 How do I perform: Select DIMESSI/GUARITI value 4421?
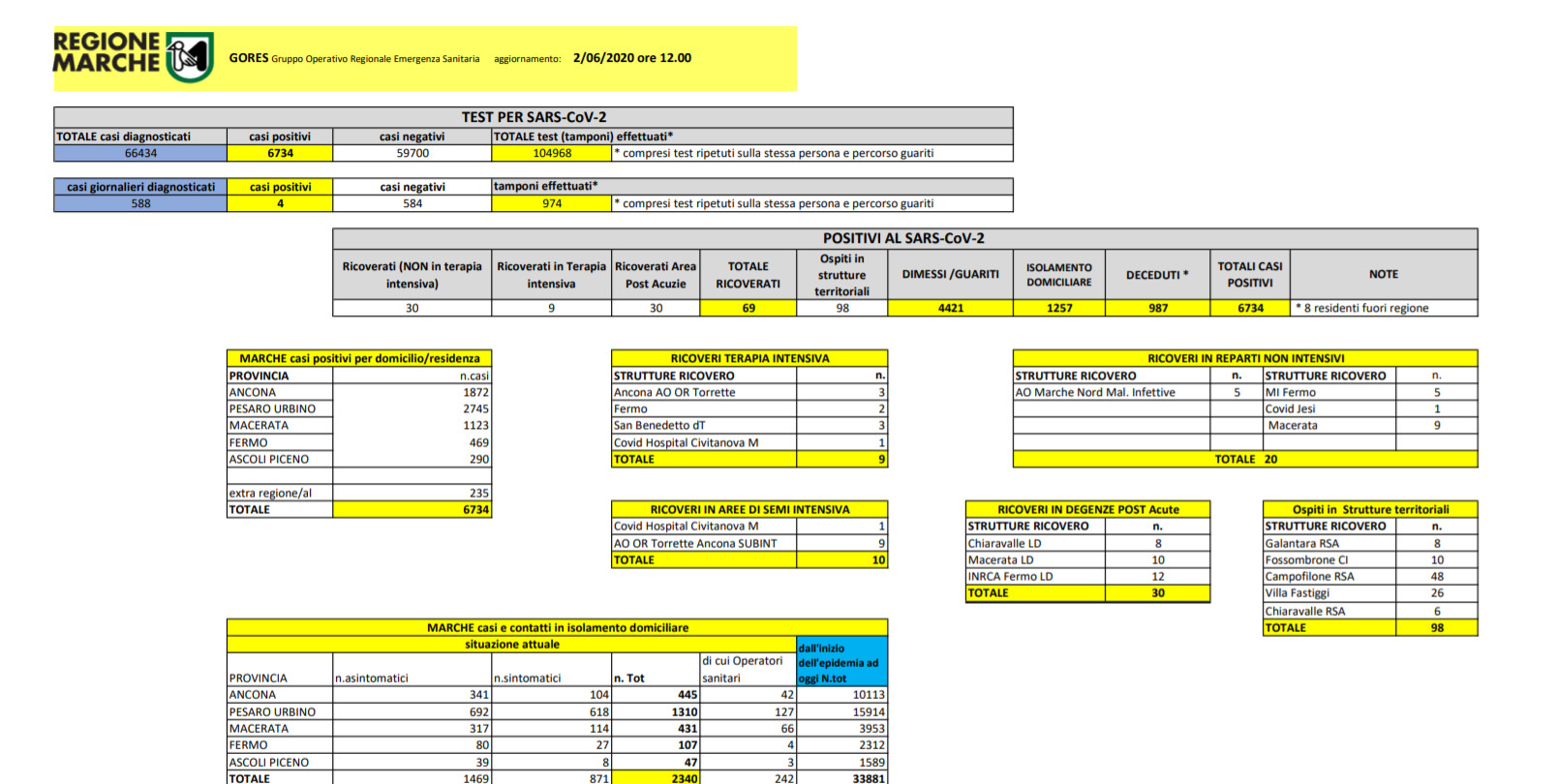pyautogui.click(x=951, y=308)
